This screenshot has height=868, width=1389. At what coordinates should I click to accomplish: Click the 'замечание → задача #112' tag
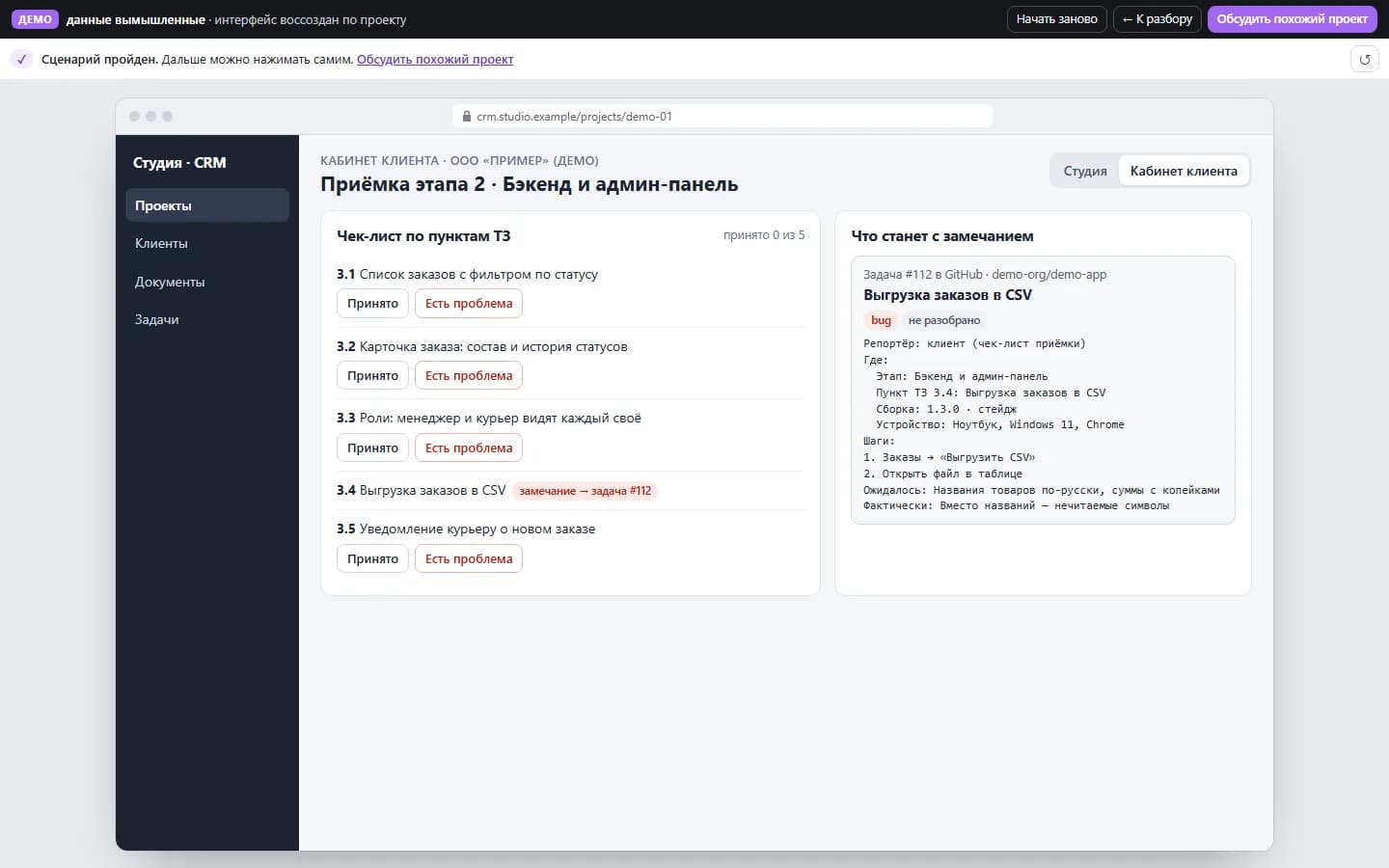tap(586, 491)
